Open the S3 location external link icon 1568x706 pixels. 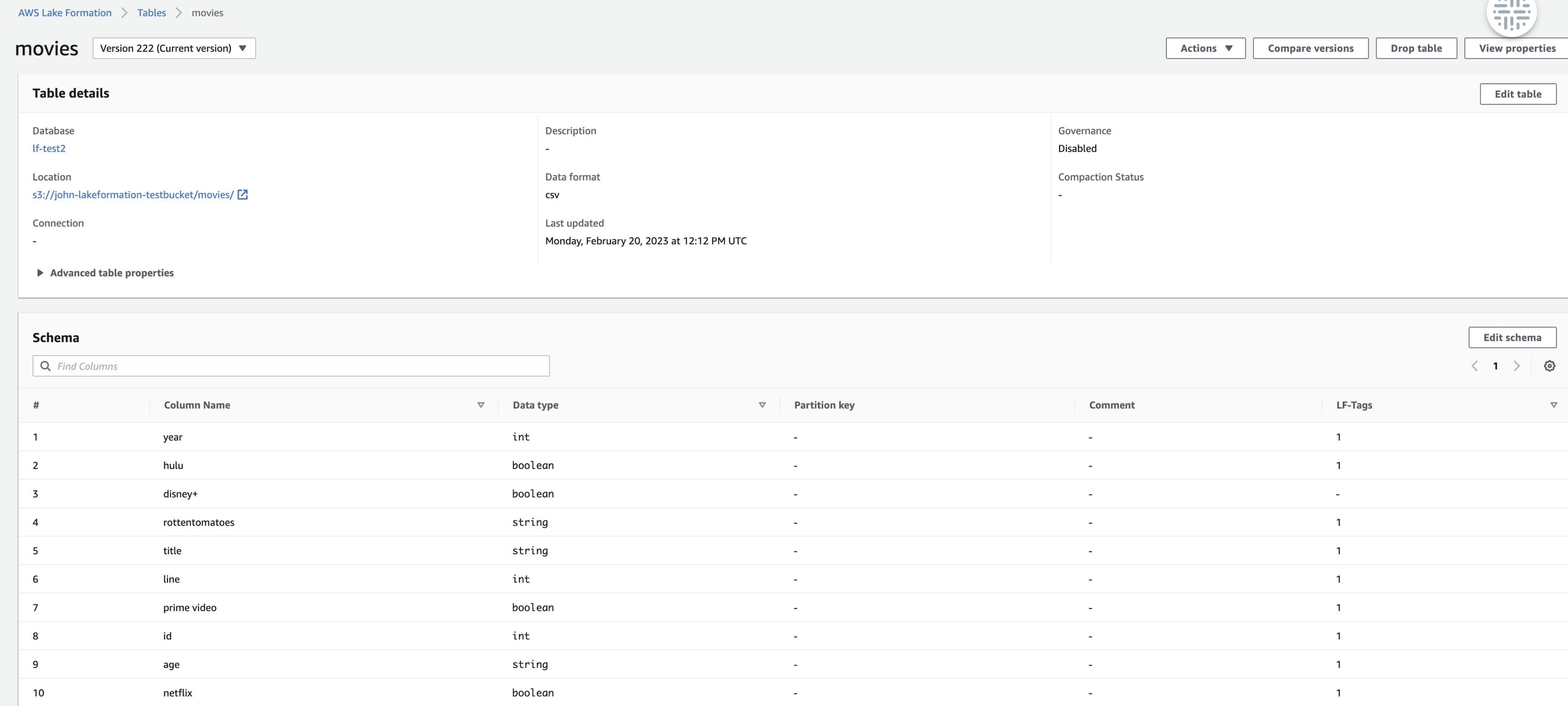click(x=242, y=195)
